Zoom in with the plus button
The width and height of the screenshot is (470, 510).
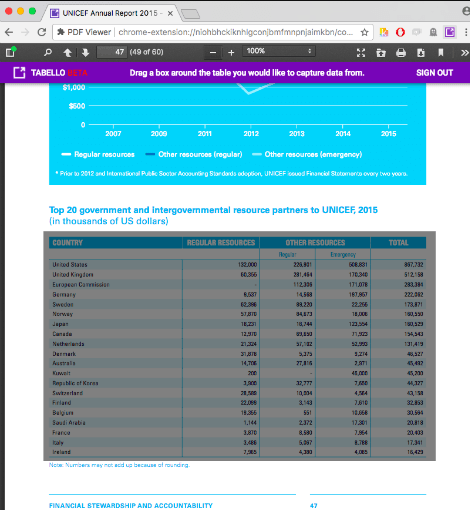(231, 53)
